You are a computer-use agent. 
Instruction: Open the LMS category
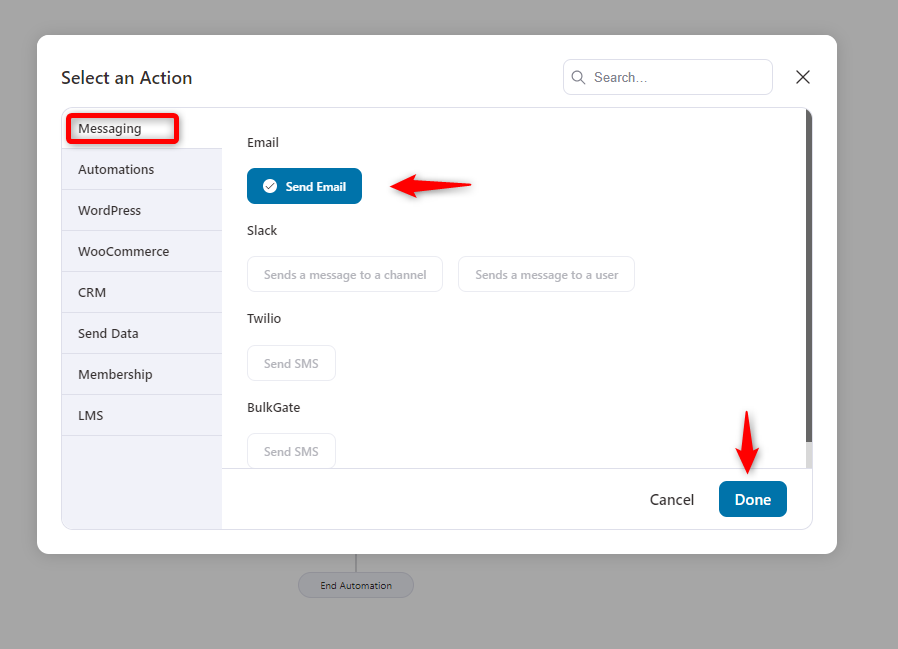[x=142, y=415]
